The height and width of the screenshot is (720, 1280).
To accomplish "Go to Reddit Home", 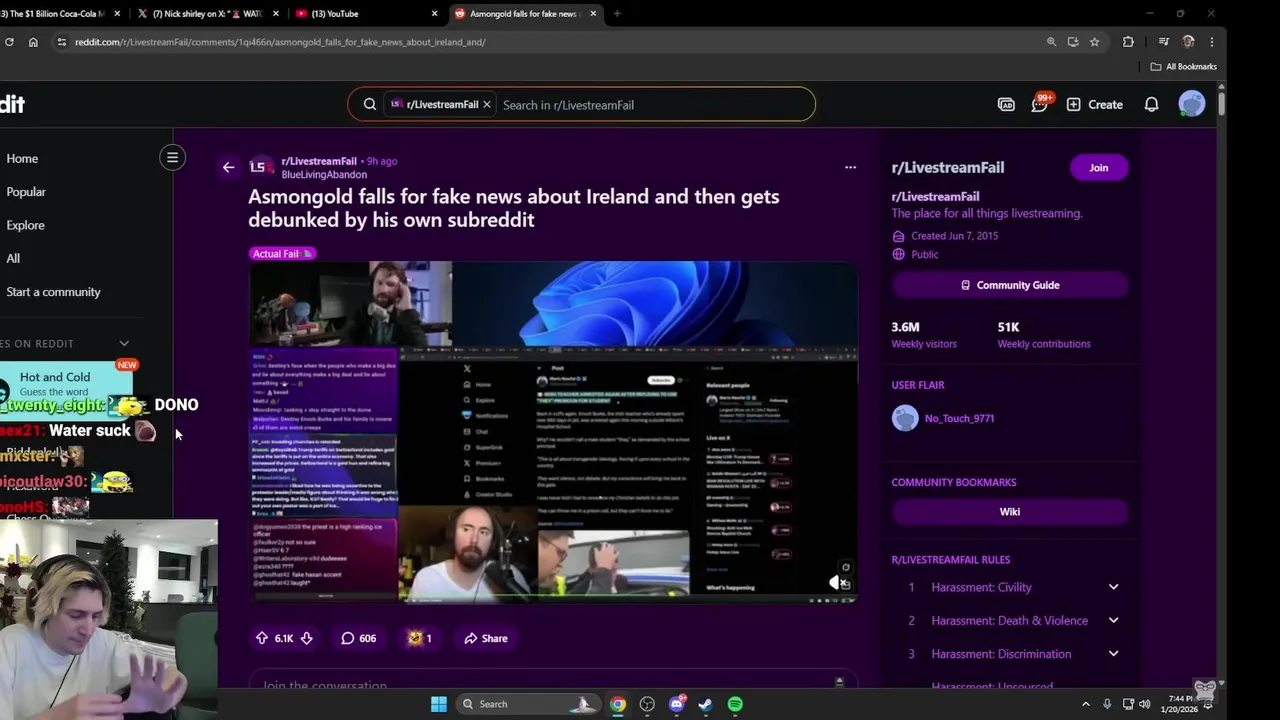I will 22,158.
